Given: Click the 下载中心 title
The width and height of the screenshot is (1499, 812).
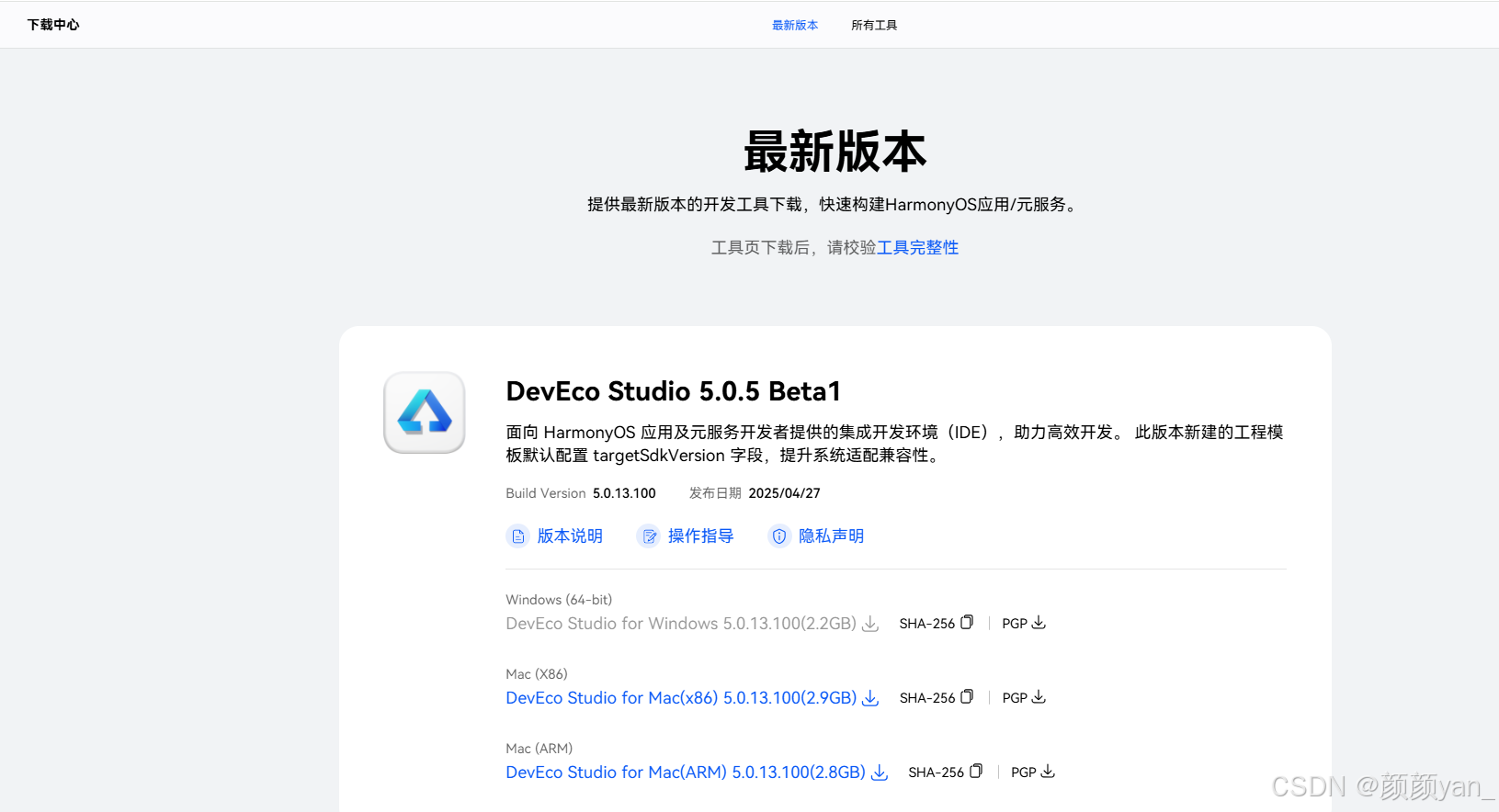Looking at the screenshot, I should pyautogui.click(x=53, y=25).
